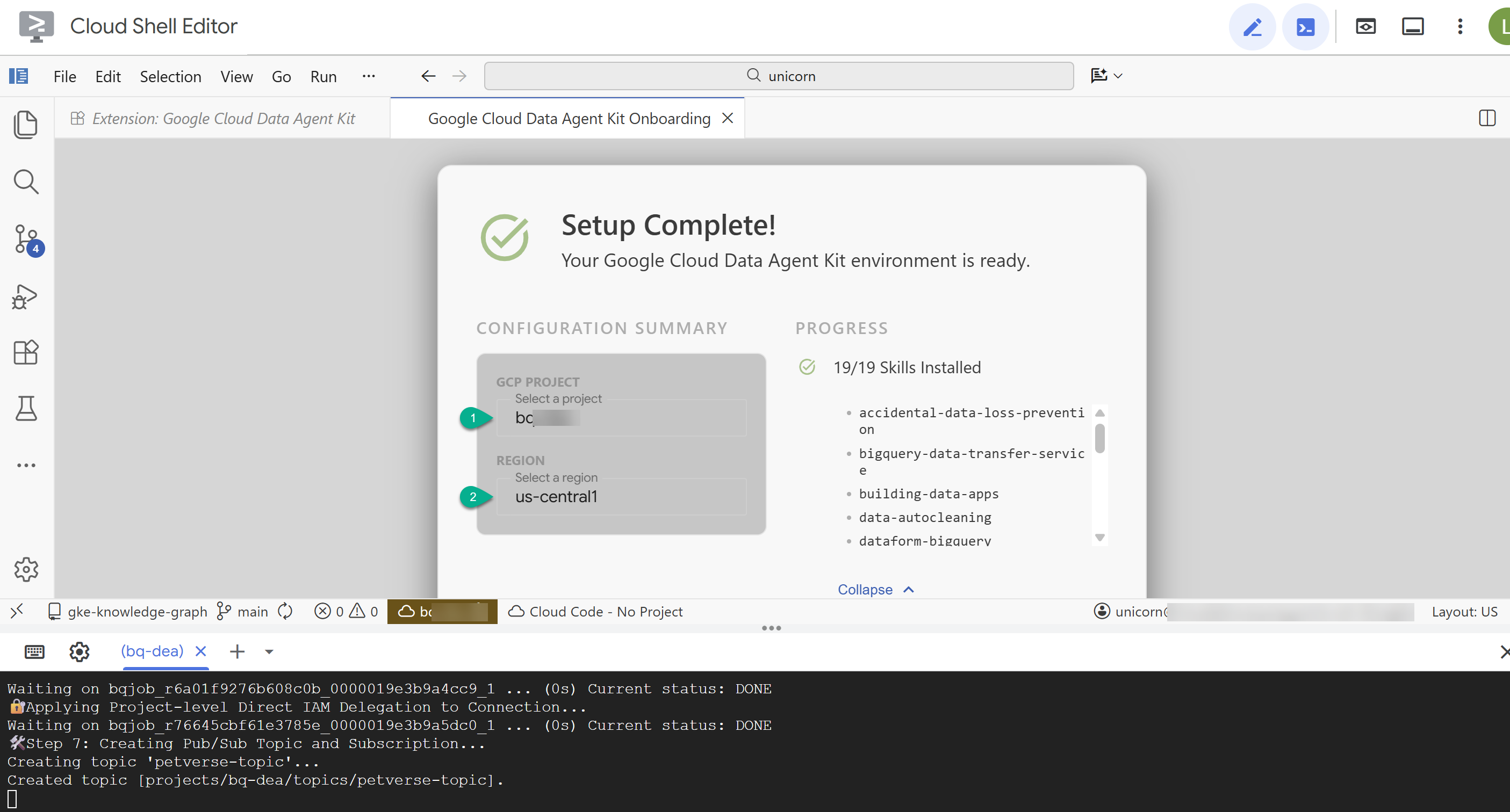Image resolution: width=1510 pixels, height=812 pixels.
Task: Open the Cloud Shell more options menu
Action: coord(1460,27)
